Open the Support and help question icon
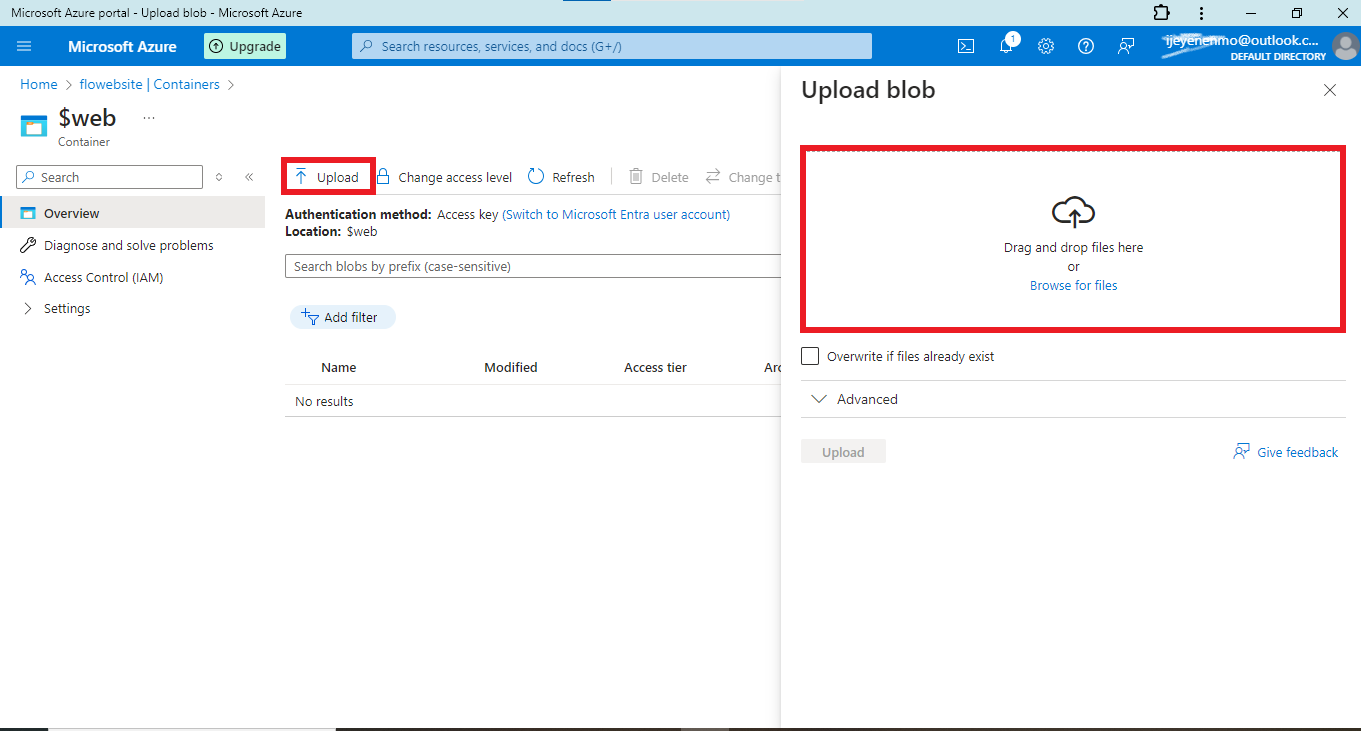 [x=1086, y=46]
